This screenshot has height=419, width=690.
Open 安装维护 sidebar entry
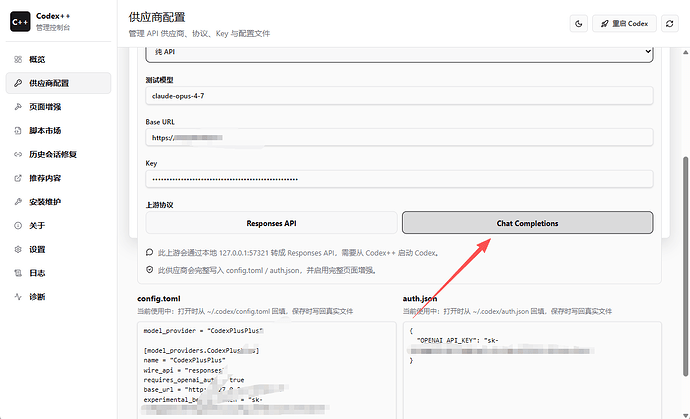[58, 202]
